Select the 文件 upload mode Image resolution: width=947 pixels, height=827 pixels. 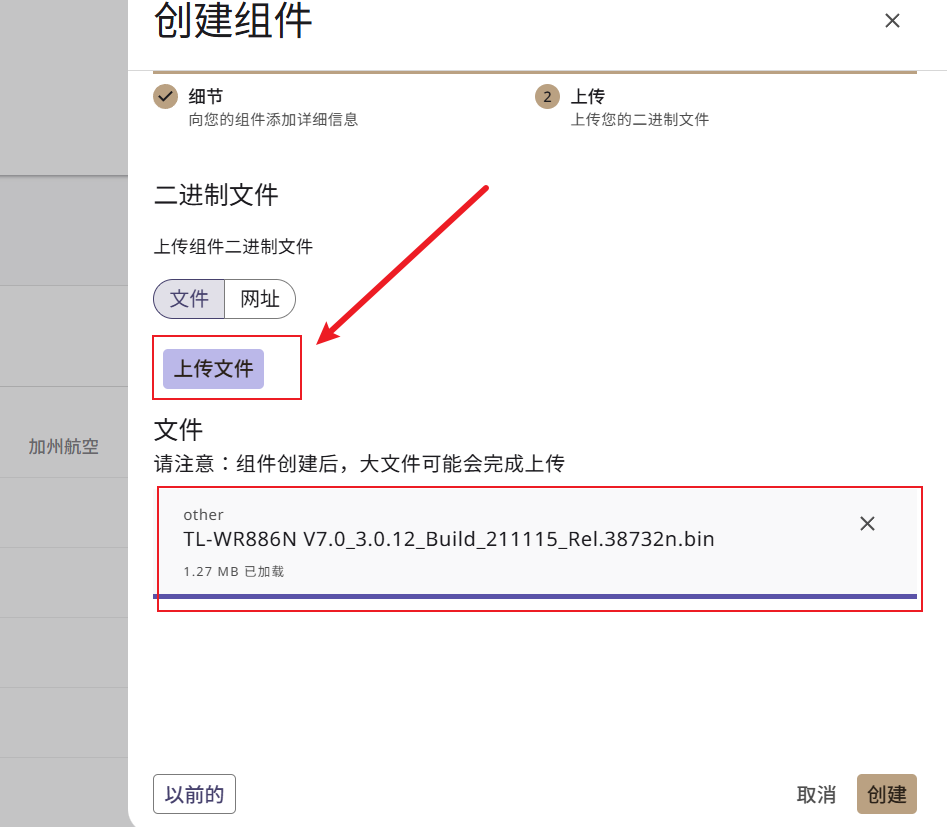(x=189, y=299)
